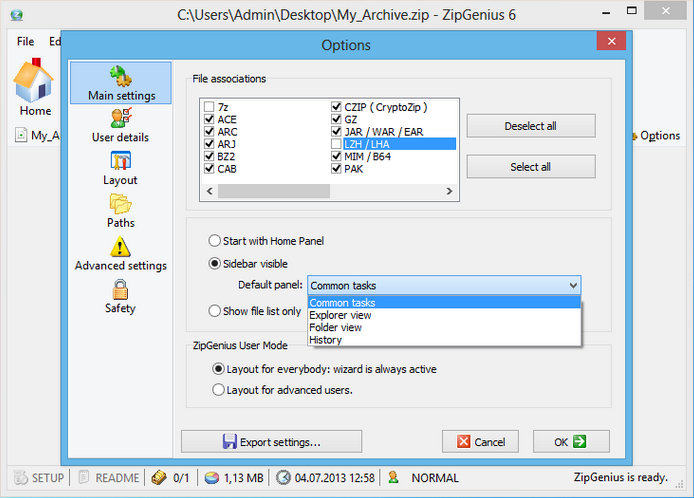Image resolution: width=694 pixels, height=498 pixels.
Task: Uncheck the CAB file association
Action: 209,169
